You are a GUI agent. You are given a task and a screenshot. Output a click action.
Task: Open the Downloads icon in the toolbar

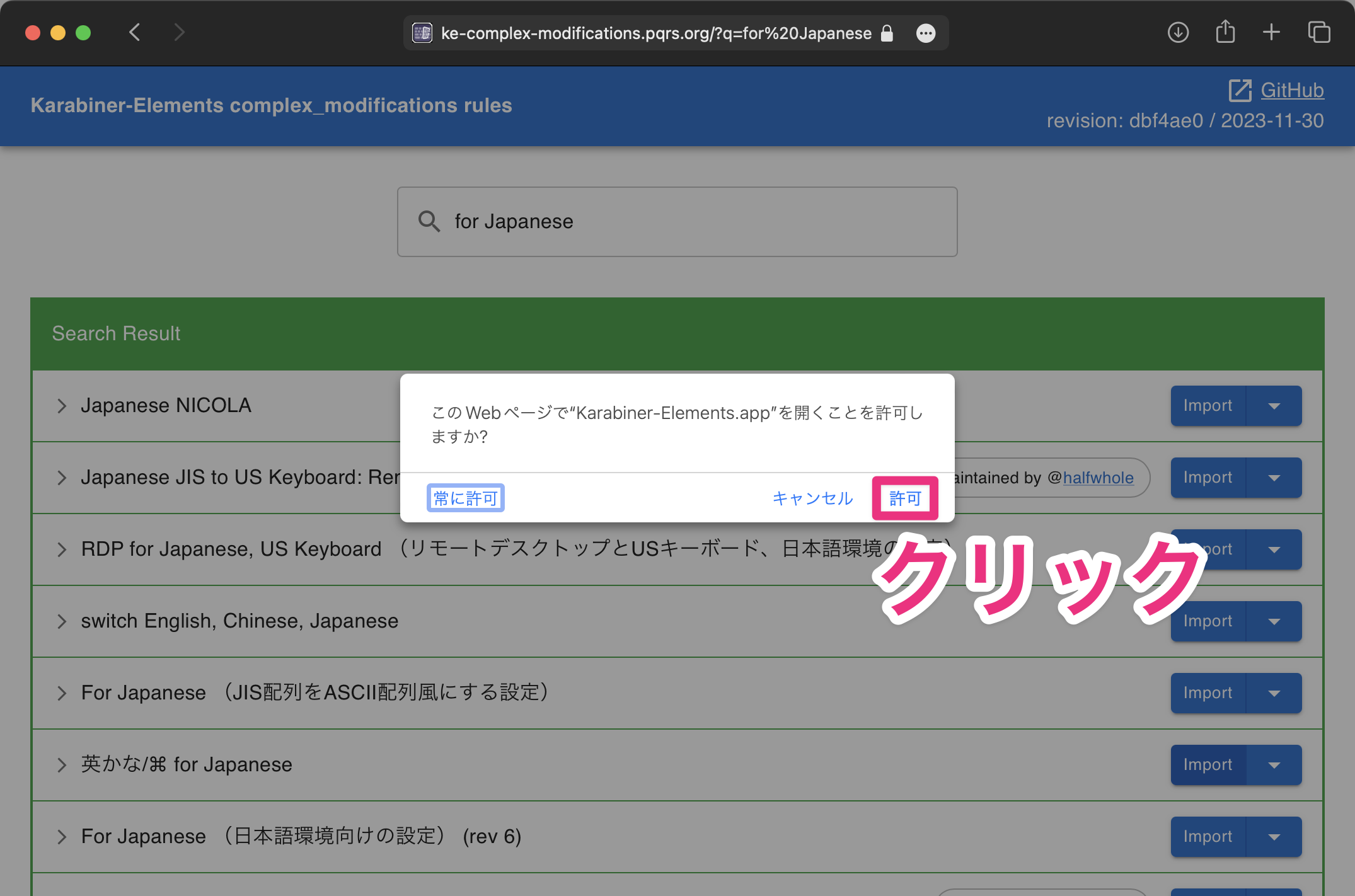[x=1178, y=32]
